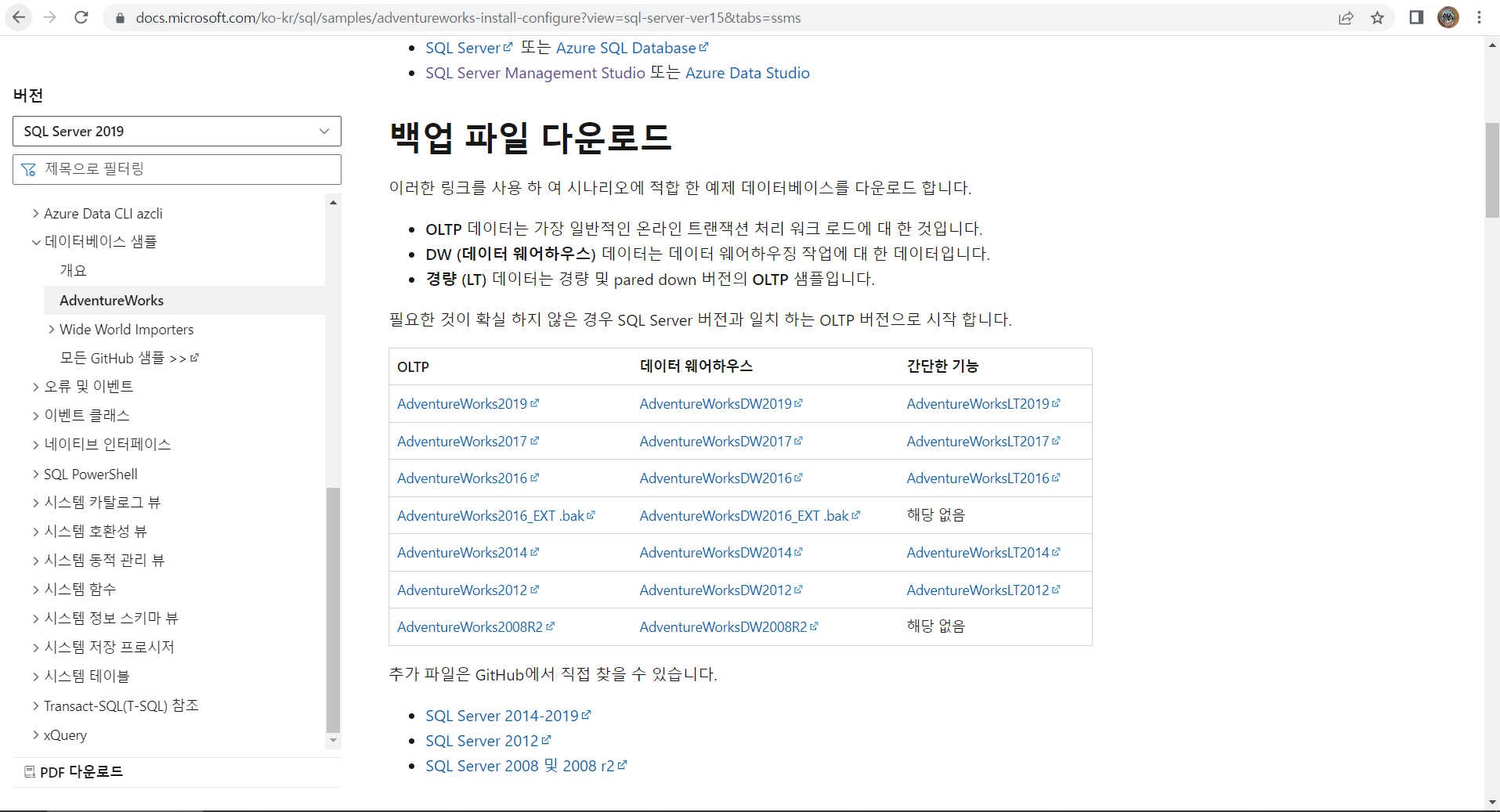
Task: Expand the 이벤트 클래스 node
Action: click(x=36, y=416)
